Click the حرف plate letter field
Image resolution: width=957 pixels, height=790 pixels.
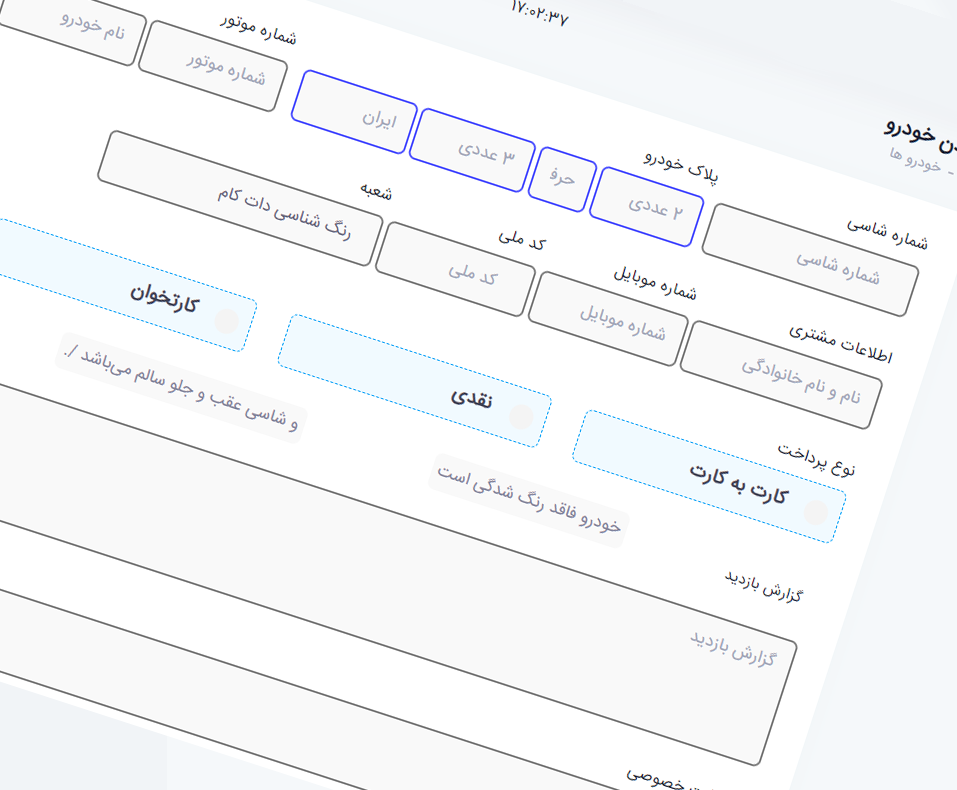click(x=562, y=179)
